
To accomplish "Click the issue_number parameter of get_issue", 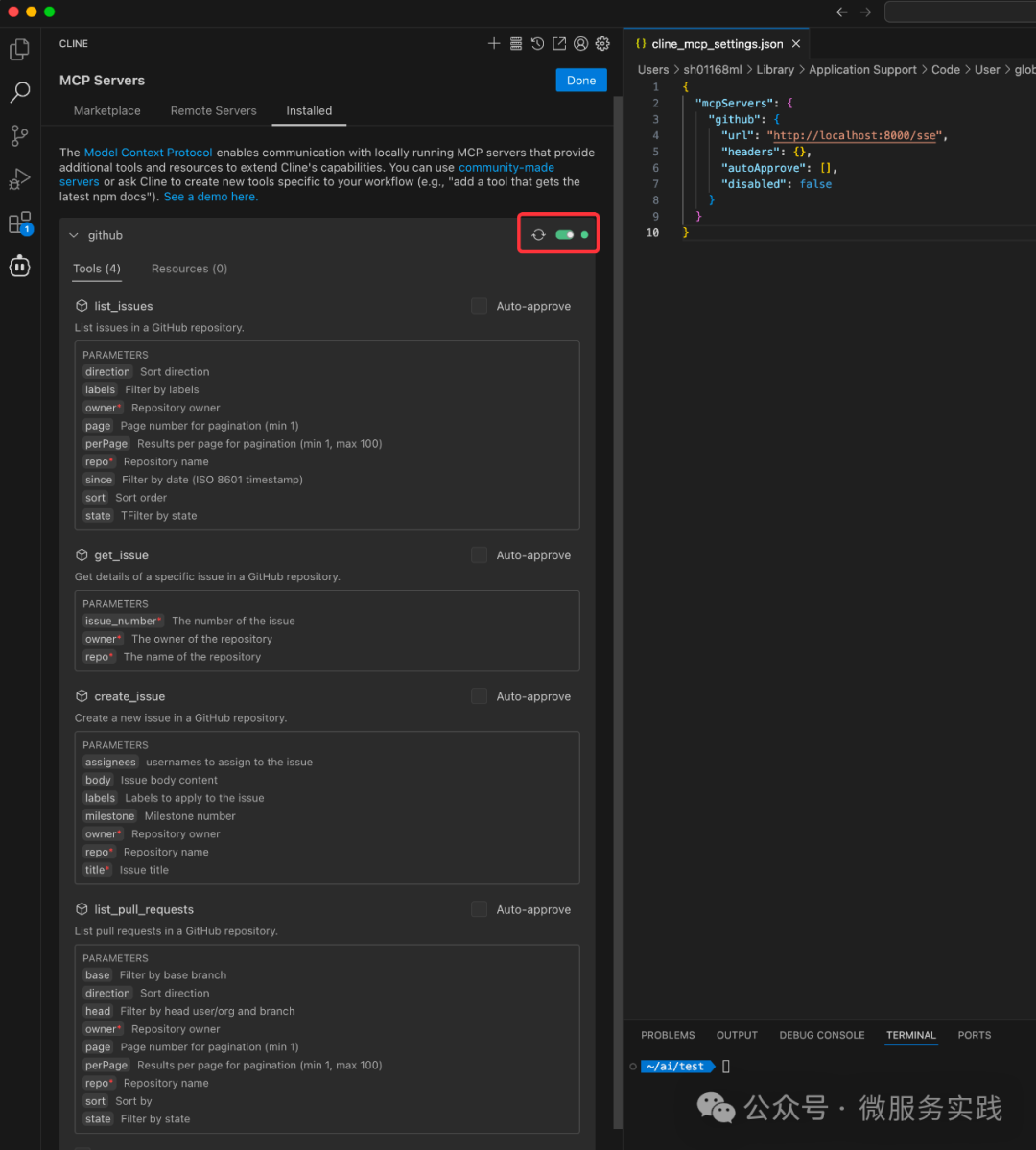I will 122,622.
